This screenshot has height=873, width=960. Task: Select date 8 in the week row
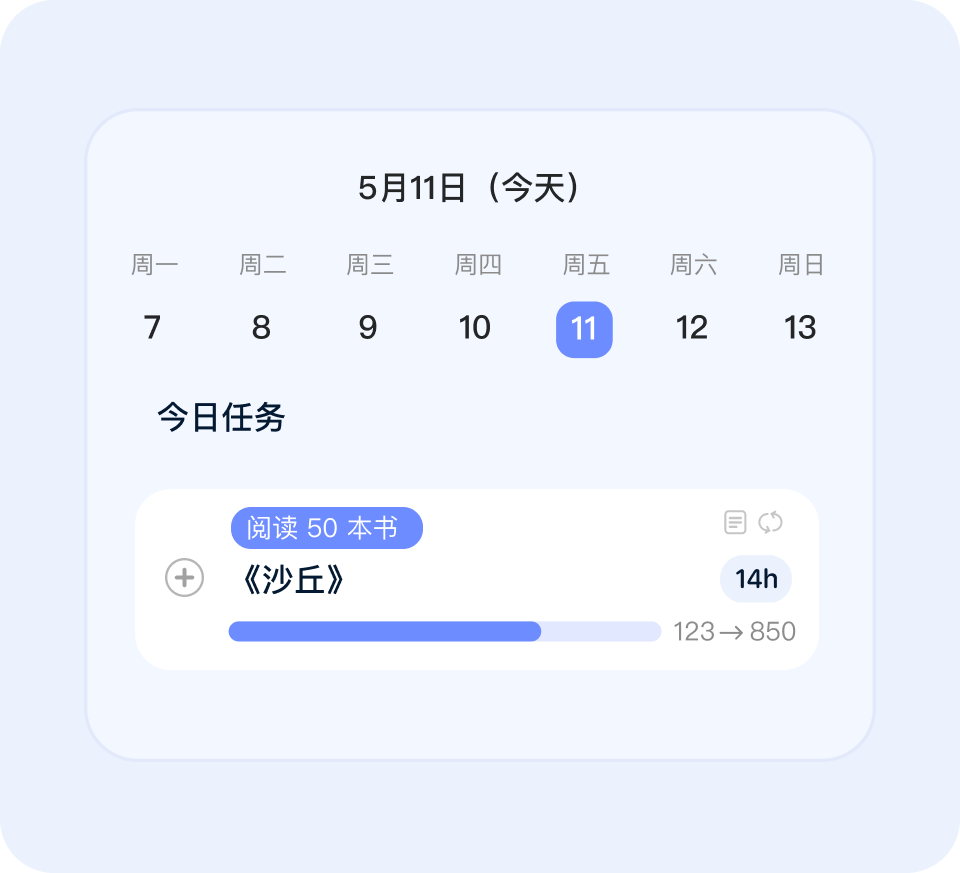[261, 328]
